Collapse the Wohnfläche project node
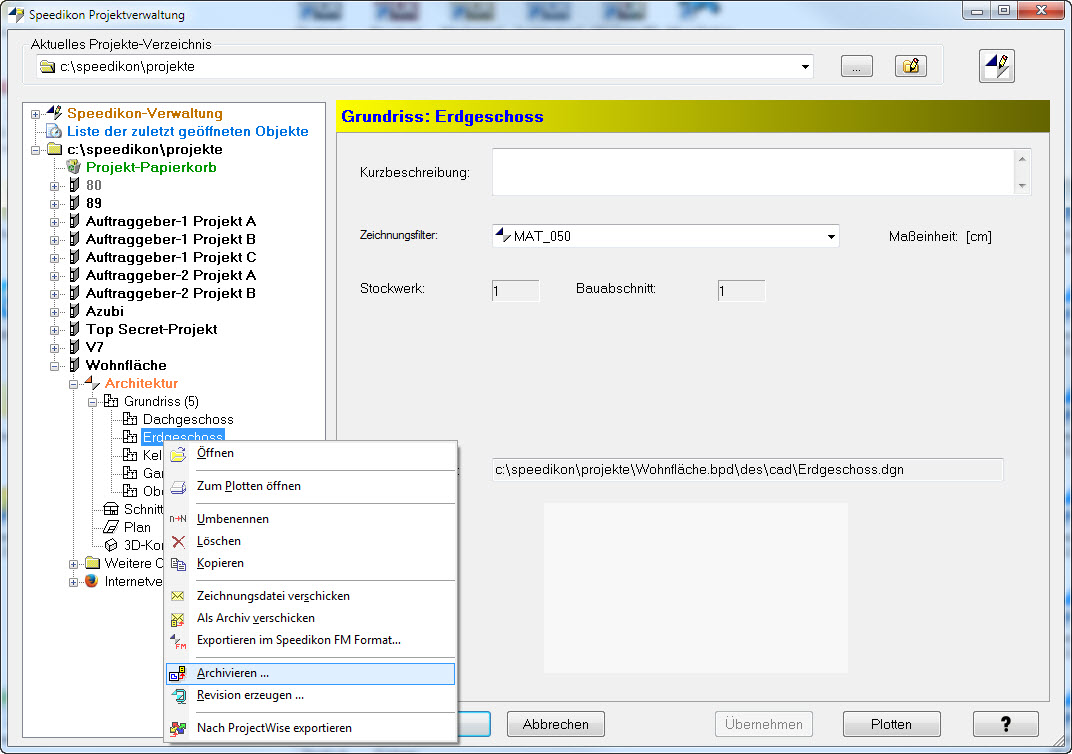 click(x=55, y=366)
